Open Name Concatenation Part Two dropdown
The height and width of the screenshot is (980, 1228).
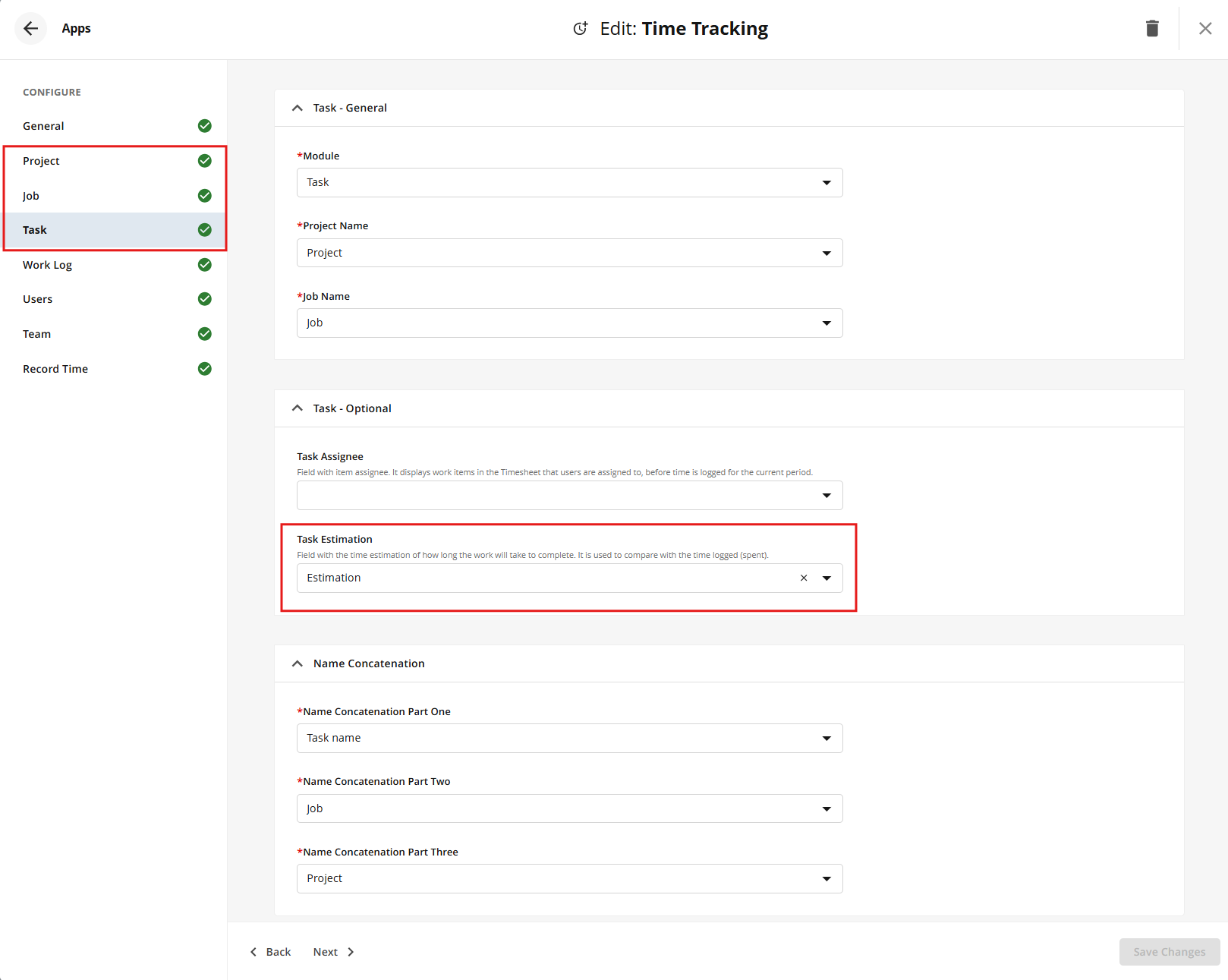coord(569,808)
